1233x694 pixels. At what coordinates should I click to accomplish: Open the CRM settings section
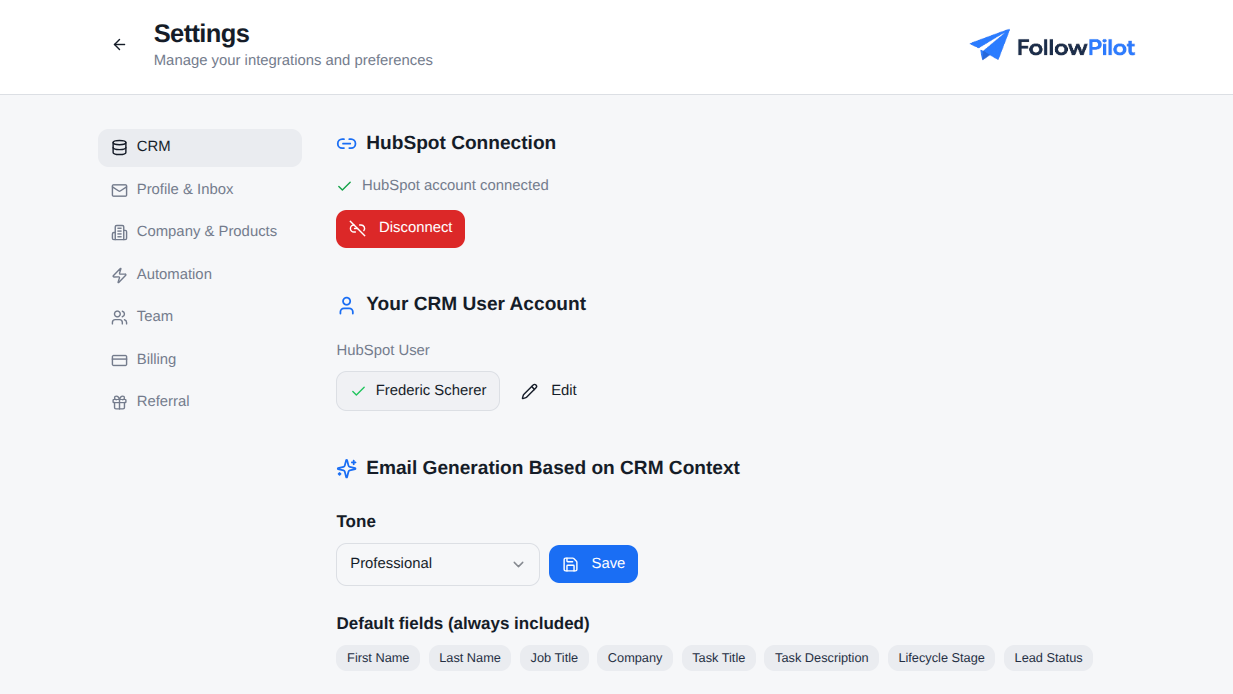coord(200,147)
